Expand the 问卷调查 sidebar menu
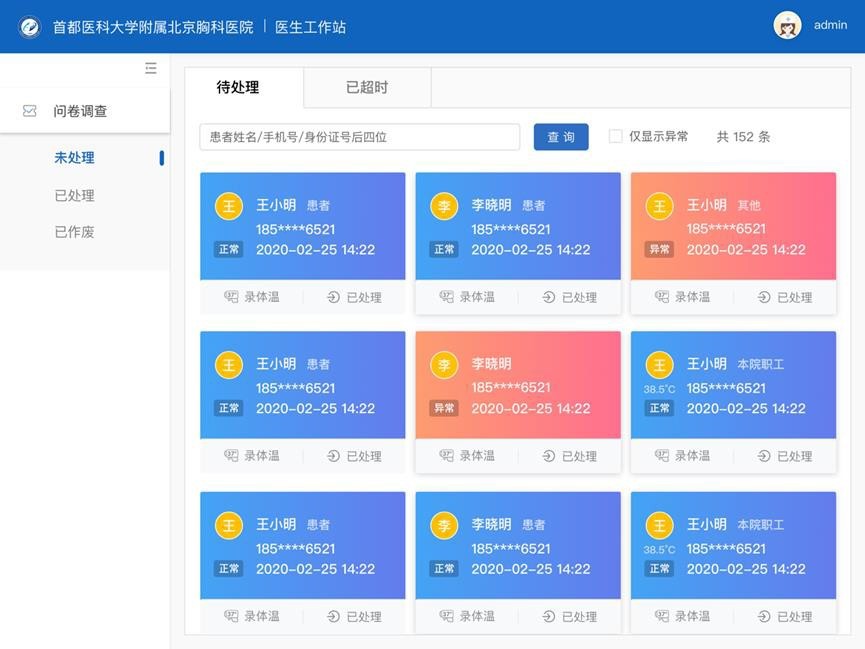Screen dimensions: 865x649 pyautogui.click(x=80, y=111)
